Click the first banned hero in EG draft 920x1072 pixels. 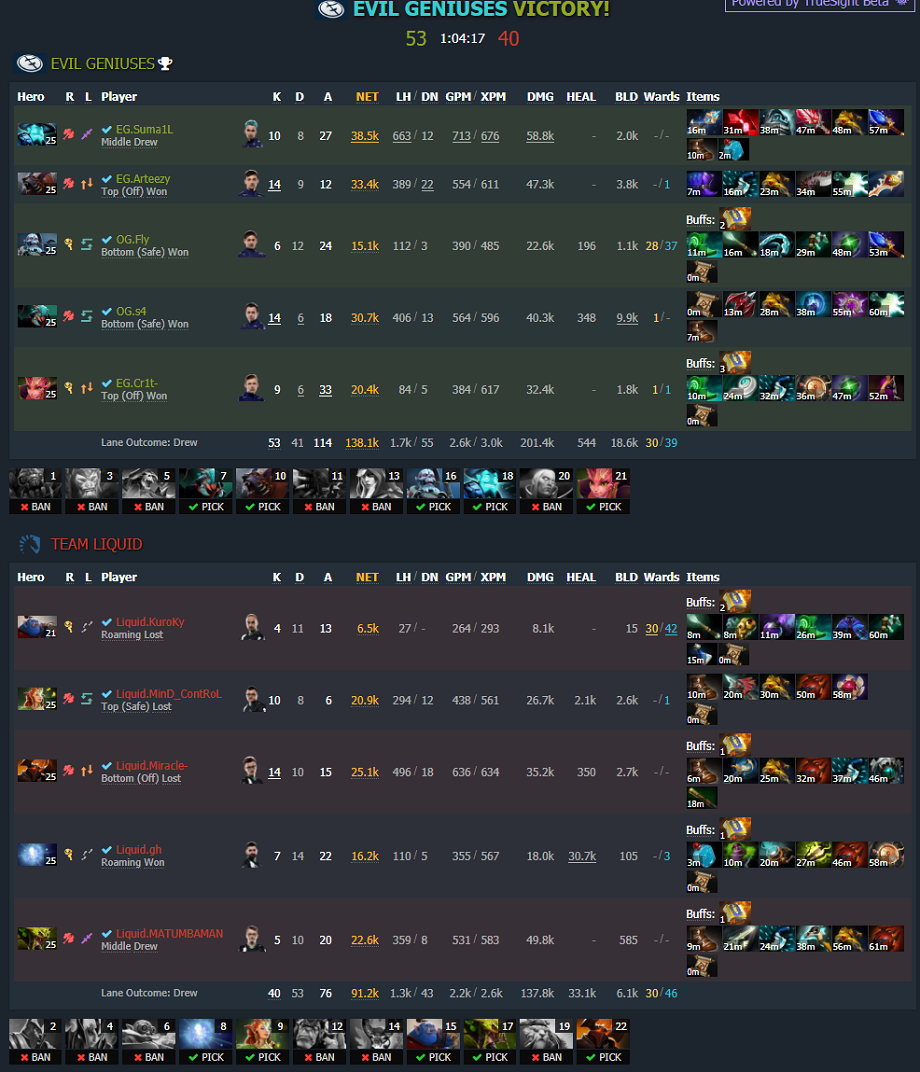tap(35, 491)
